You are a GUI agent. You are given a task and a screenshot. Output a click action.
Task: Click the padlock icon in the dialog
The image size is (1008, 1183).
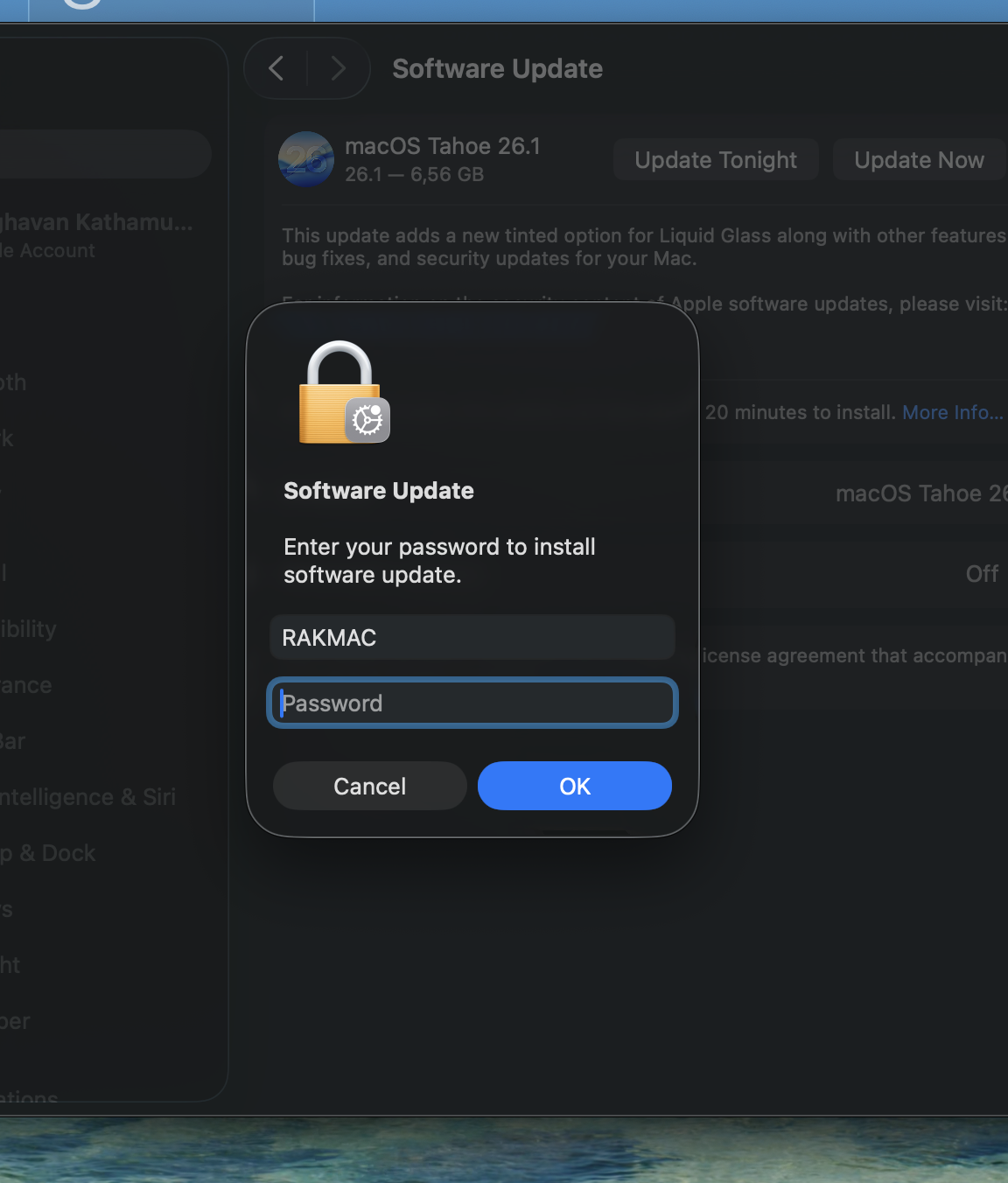click(x=343, y=392)
